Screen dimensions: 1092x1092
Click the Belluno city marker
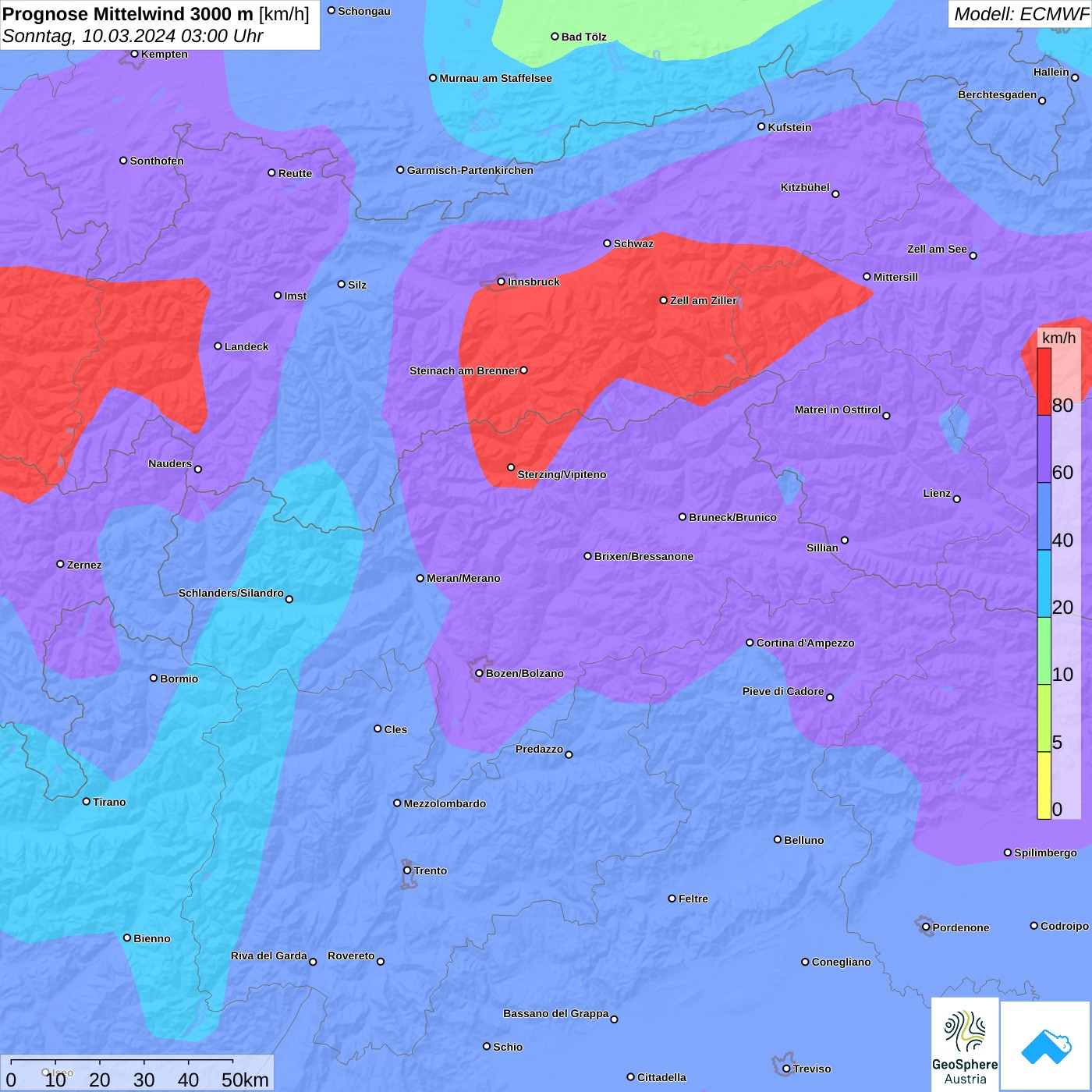[x=778, y=840]
